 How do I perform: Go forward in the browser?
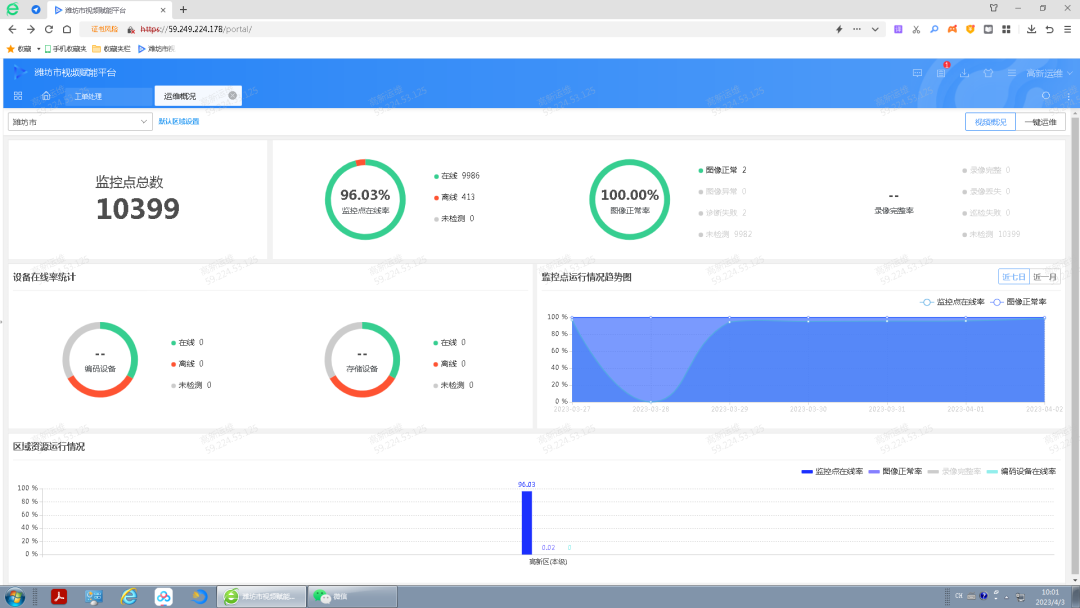point(31,30)
